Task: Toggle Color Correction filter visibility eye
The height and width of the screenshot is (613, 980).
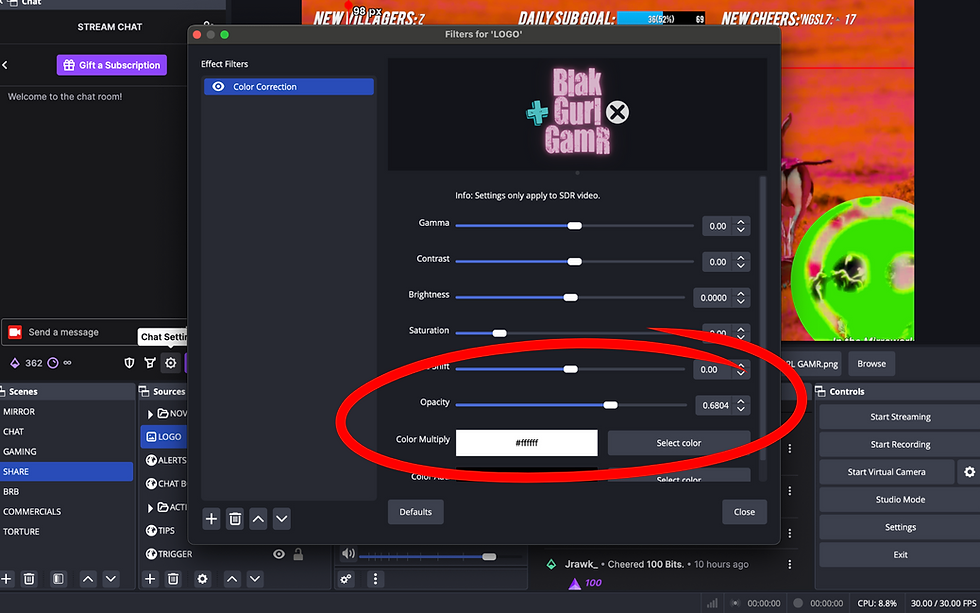Action: (x=218, y=86)
